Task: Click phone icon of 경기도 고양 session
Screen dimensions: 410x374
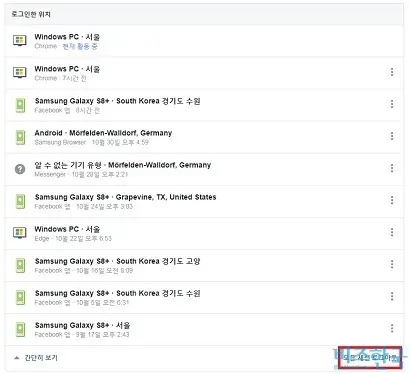Action: coord(20,265)
